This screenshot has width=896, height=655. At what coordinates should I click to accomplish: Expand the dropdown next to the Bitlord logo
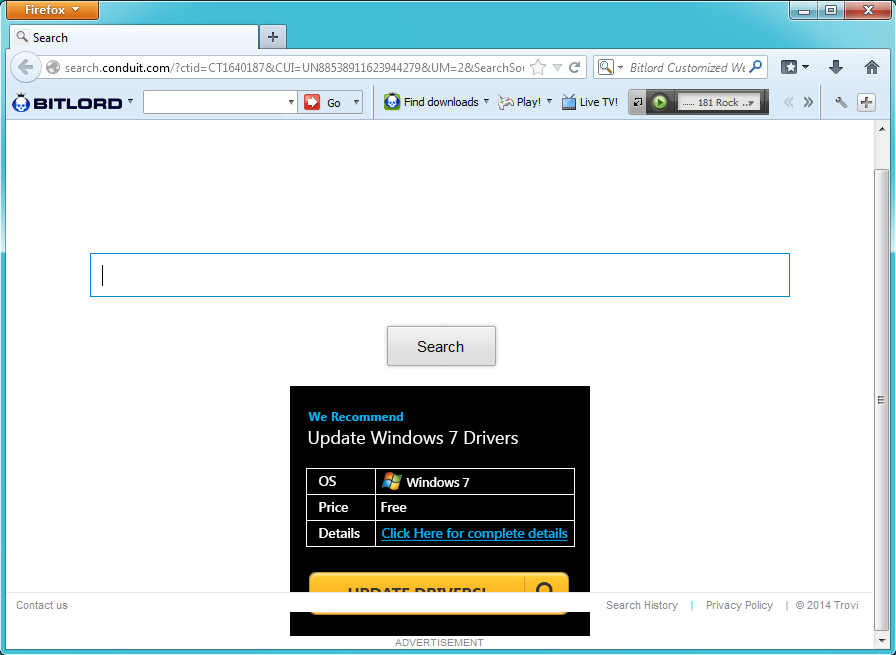click(130, 101)
